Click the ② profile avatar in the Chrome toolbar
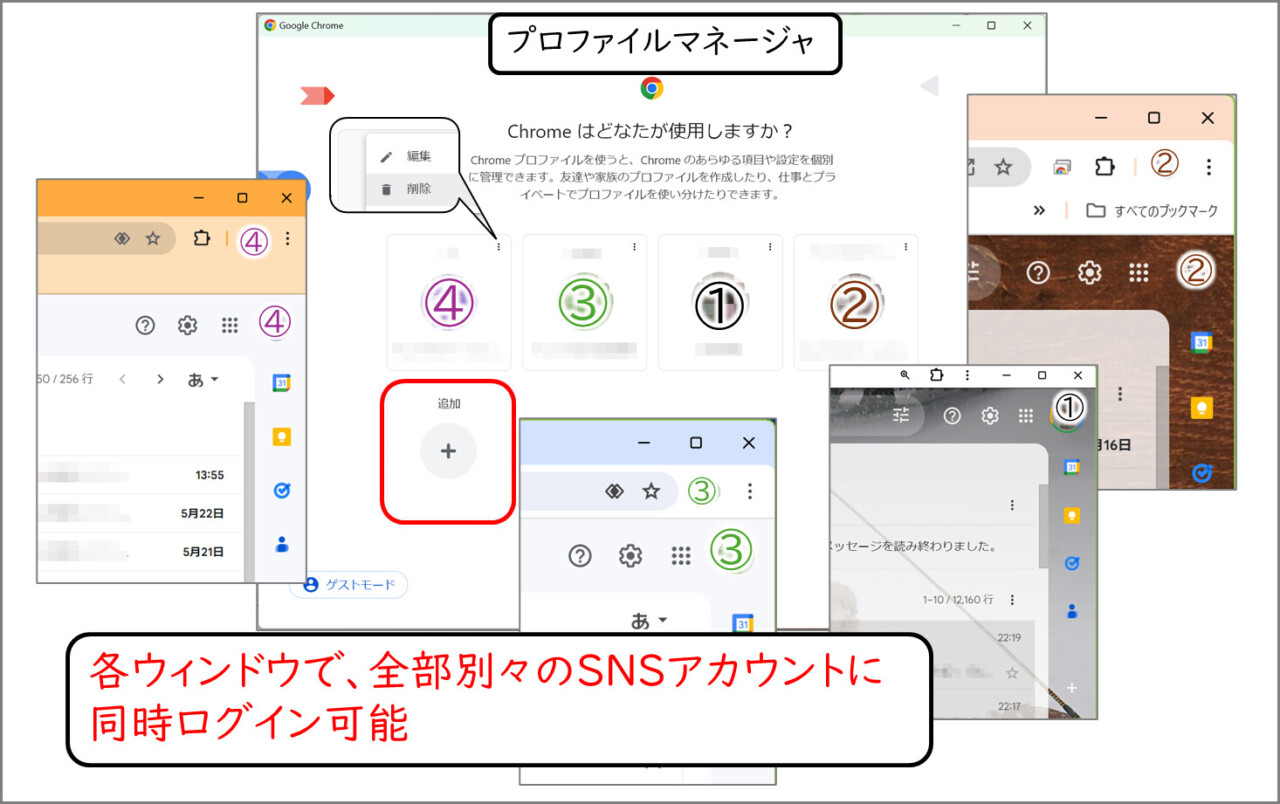The height and width of the screenshot is (804, 1280). [x=1163, y=165]
